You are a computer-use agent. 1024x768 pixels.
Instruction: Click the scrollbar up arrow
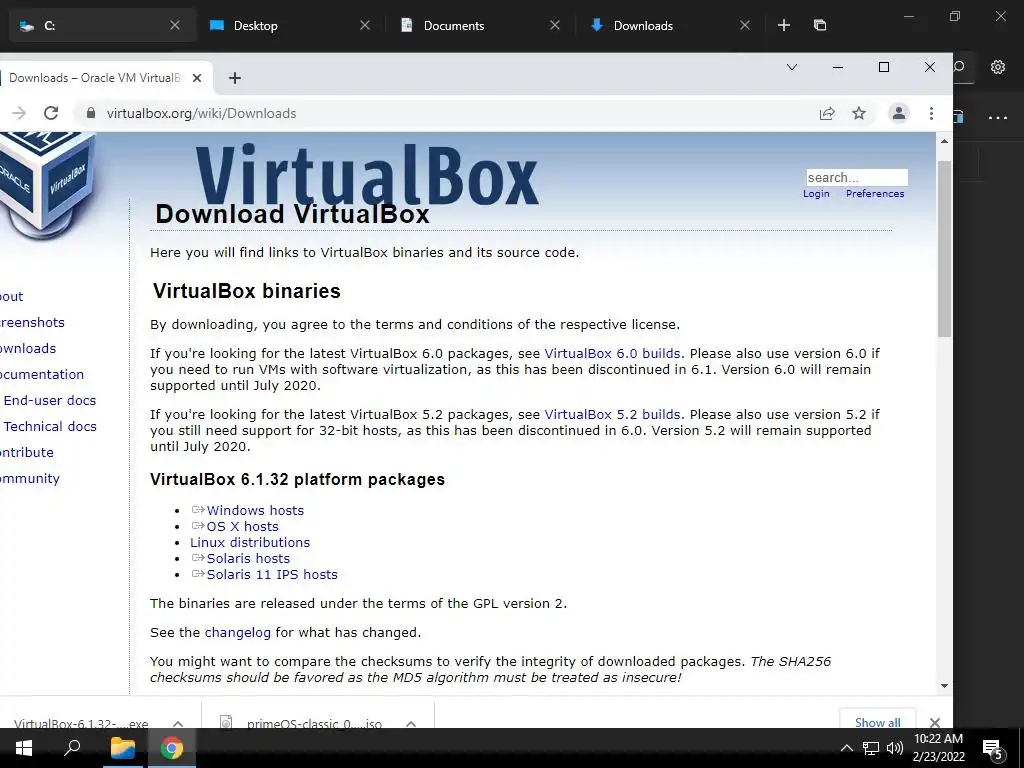944,141
